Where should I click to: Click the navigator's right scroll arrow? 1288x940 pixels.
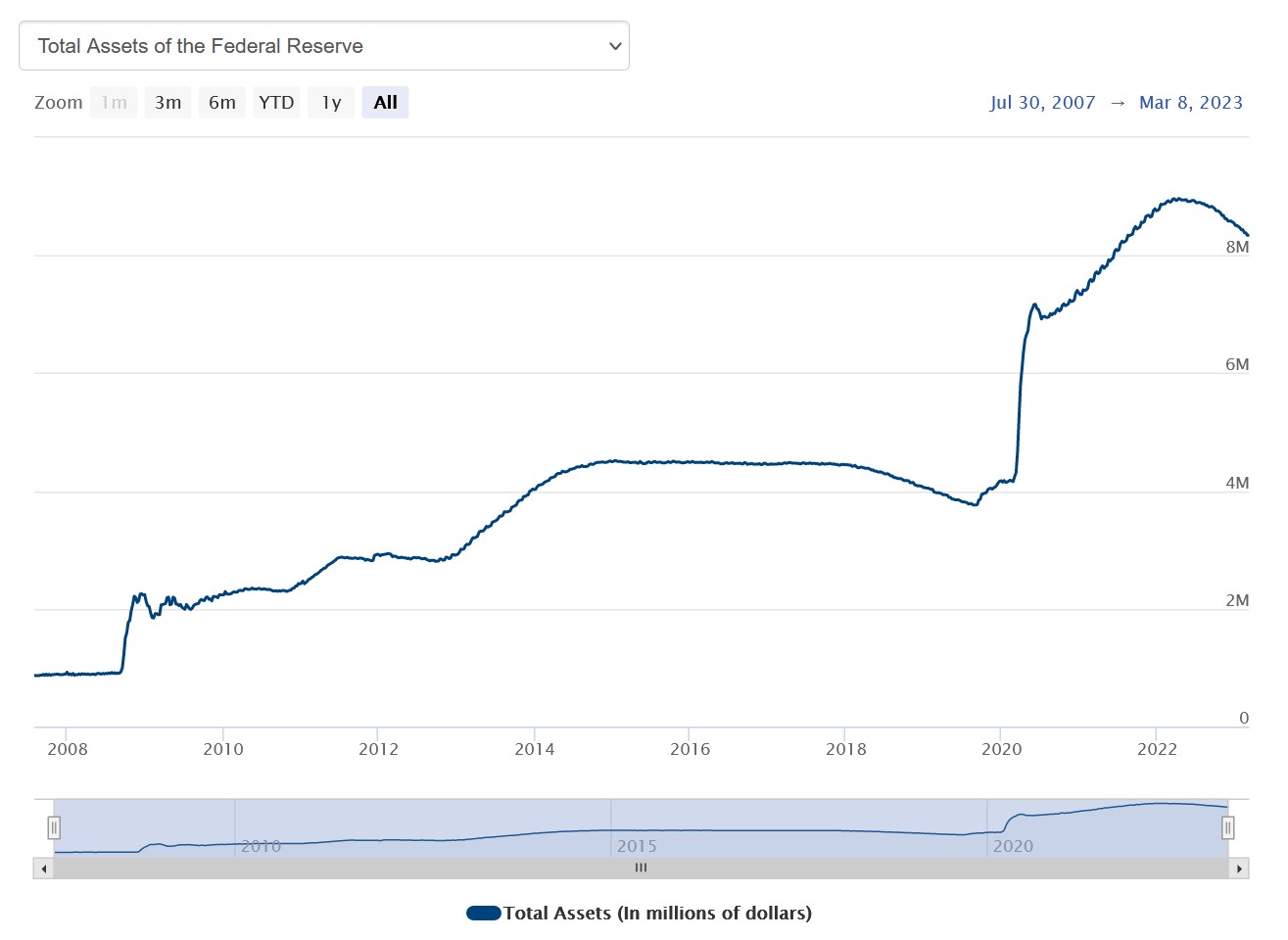(x=1239, y=869)
